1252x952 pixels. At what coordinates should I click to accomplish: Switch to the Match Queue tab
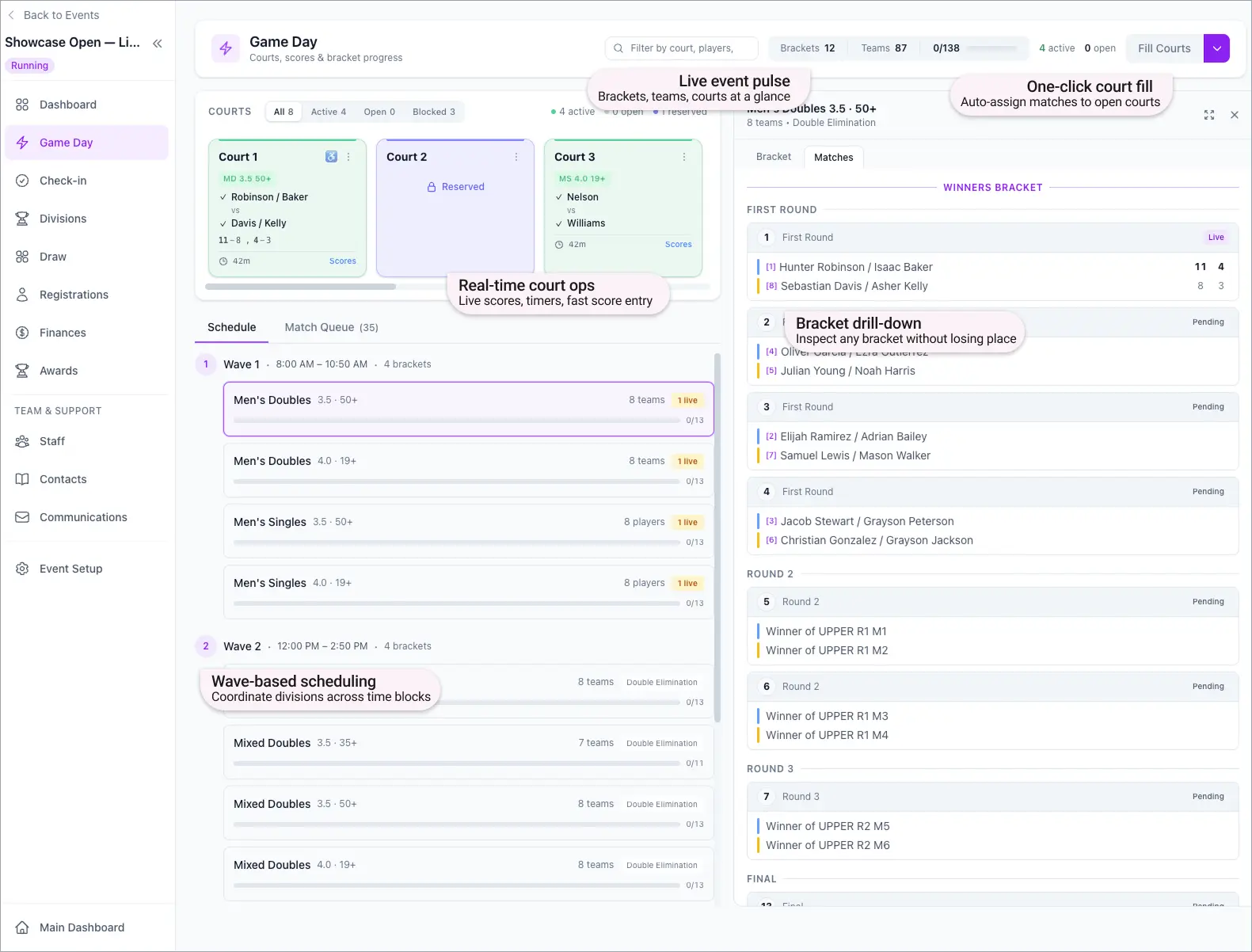(x=331, y=327)
